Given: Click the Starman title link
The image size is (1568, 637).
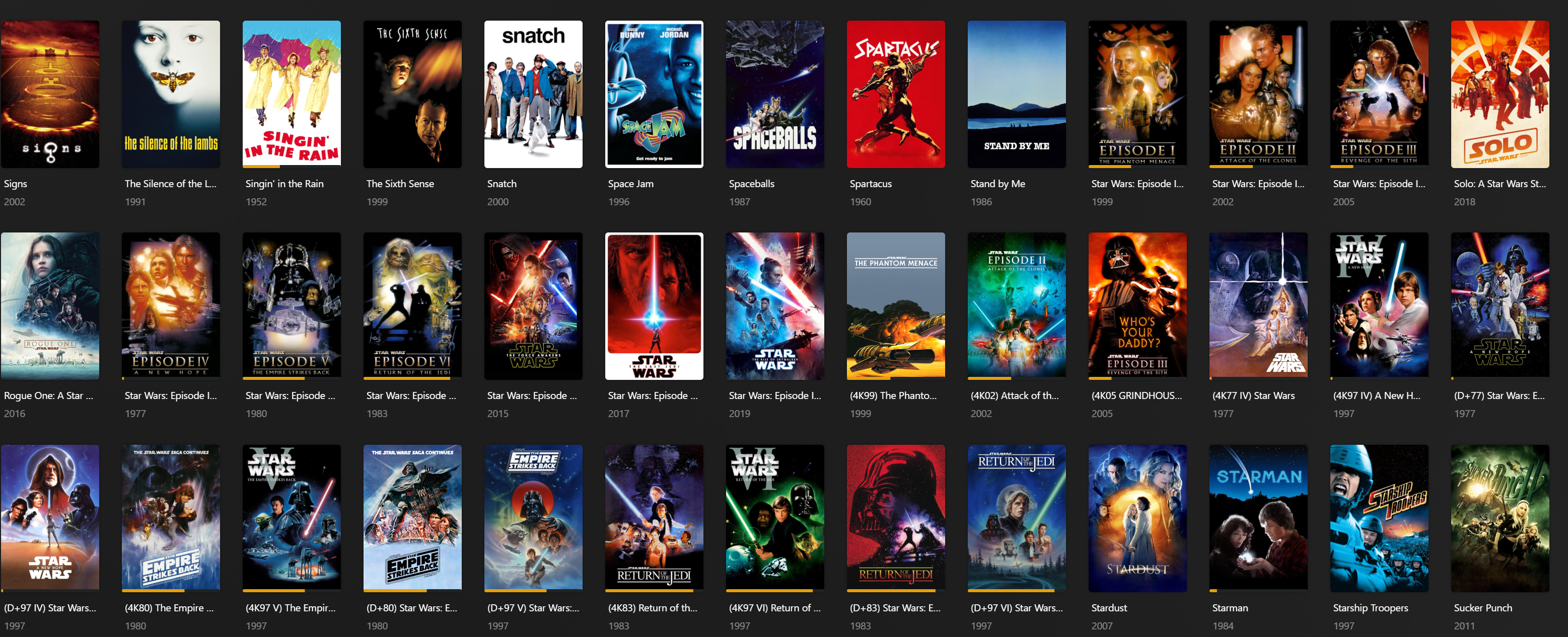Looking at the screenshot, I should pyautogui.click(x=1230, y=608).
